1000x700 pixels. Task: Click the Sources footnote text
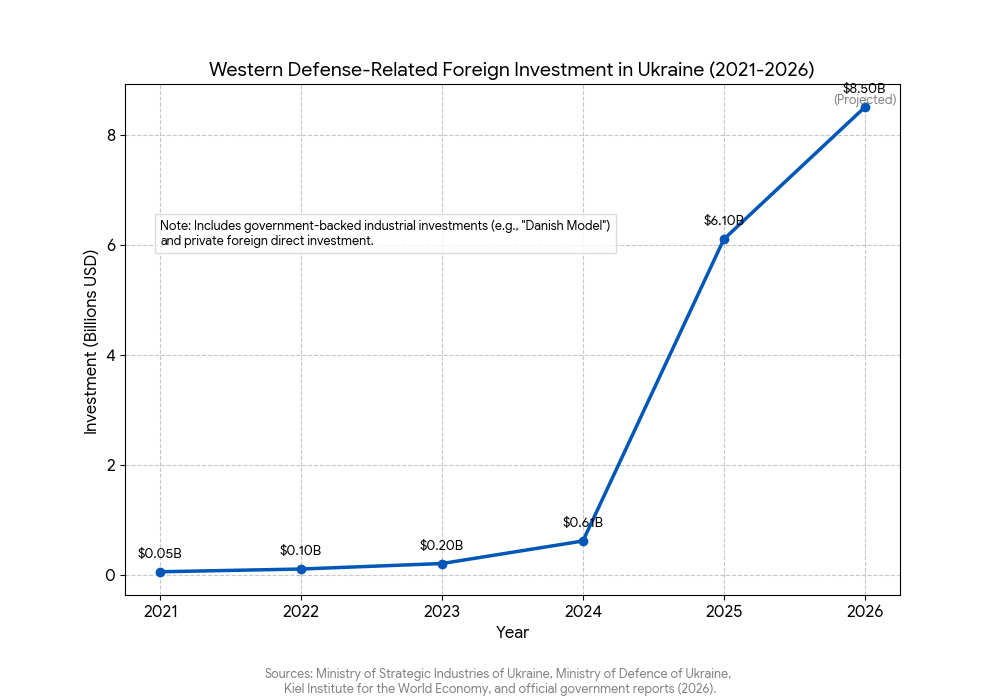[x=498, y=681]
